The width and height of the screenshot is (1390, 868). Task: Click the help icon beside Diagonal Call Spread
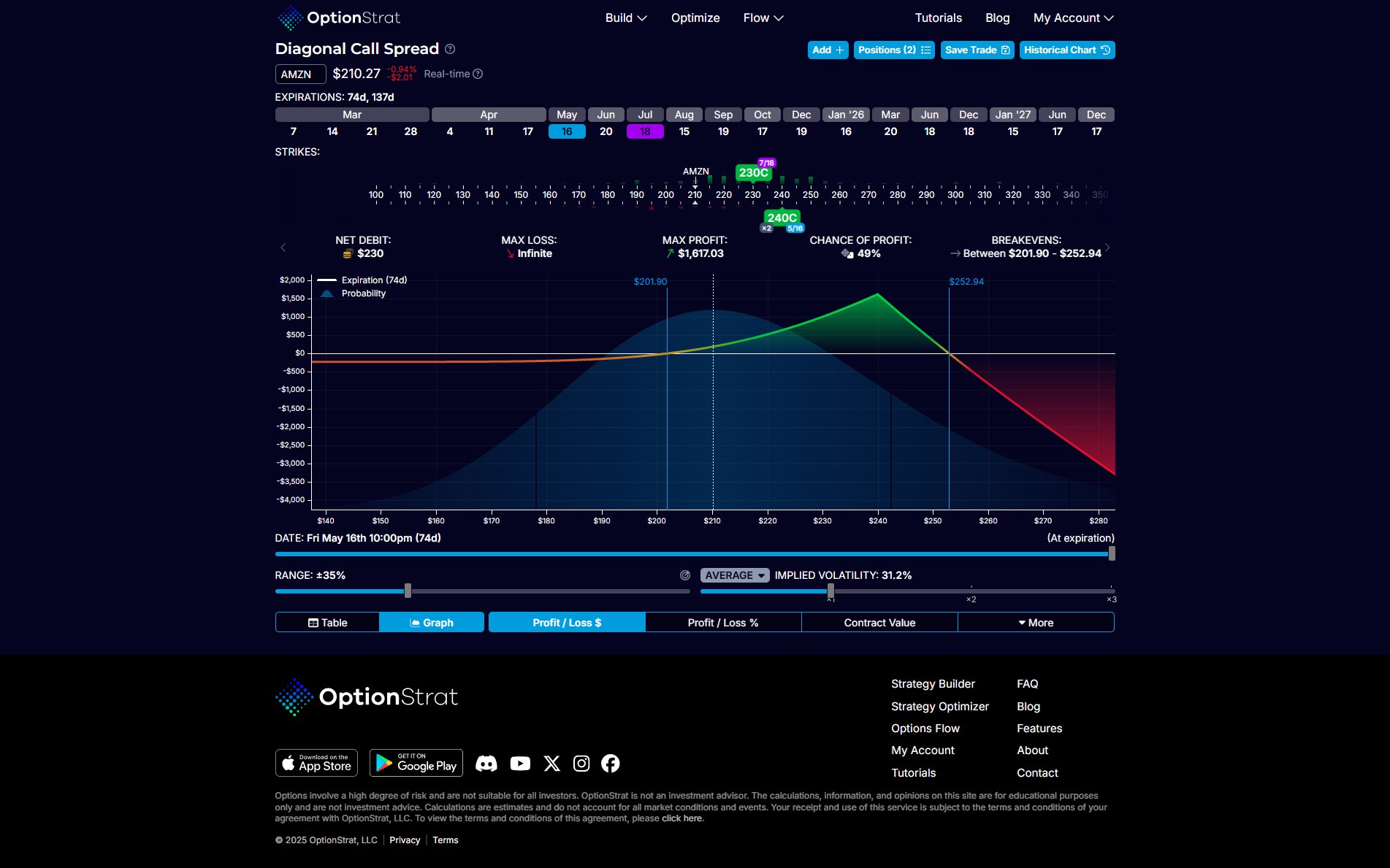(x=450, y=49)
